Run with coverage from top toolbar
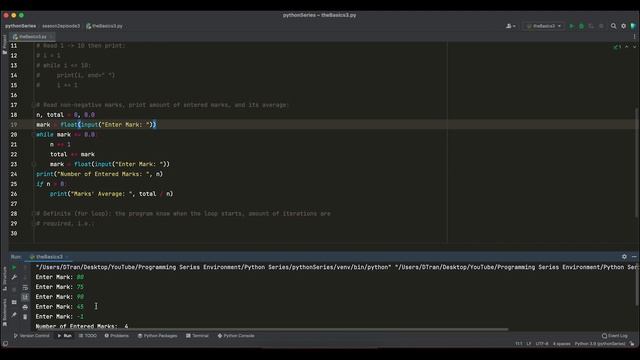Viewport: 640px width, 360px height. point(591,26)
